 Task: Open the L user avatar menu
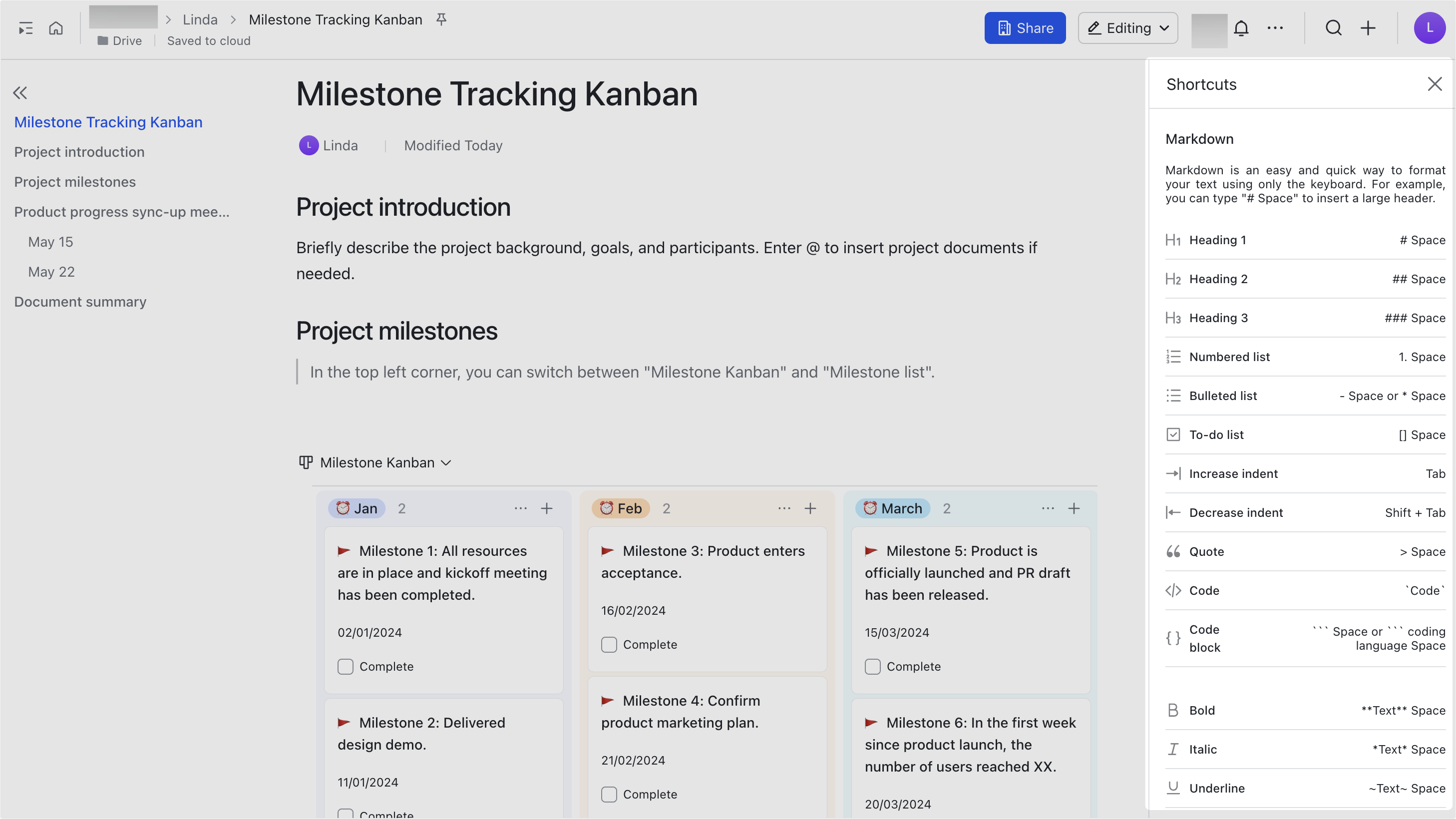(x=1430, y=28)
